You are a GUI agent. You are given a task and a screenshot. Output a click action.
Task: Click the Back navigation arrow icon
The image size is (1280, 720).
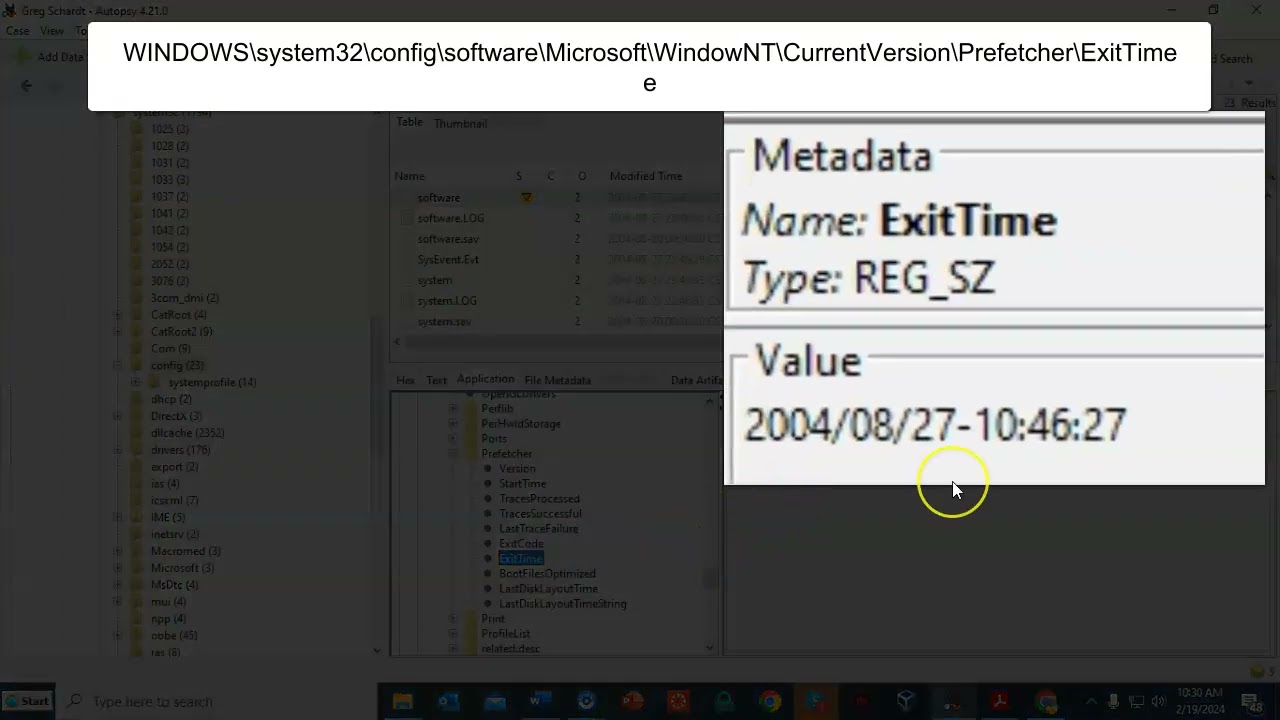(x=27, y=86)
